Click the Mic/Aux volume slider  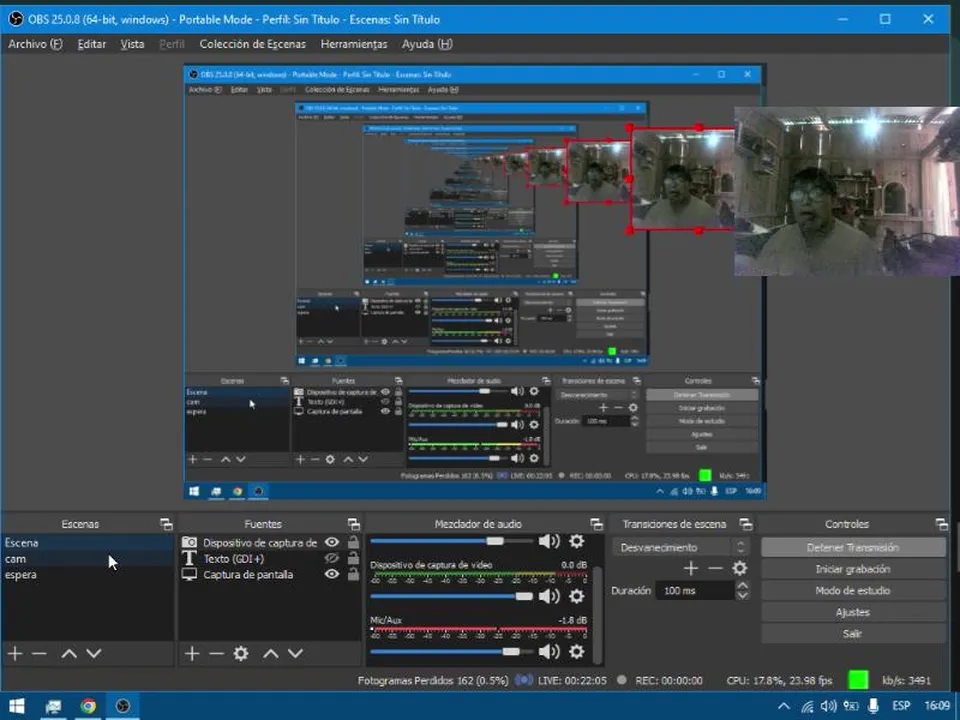click(451, 651)
